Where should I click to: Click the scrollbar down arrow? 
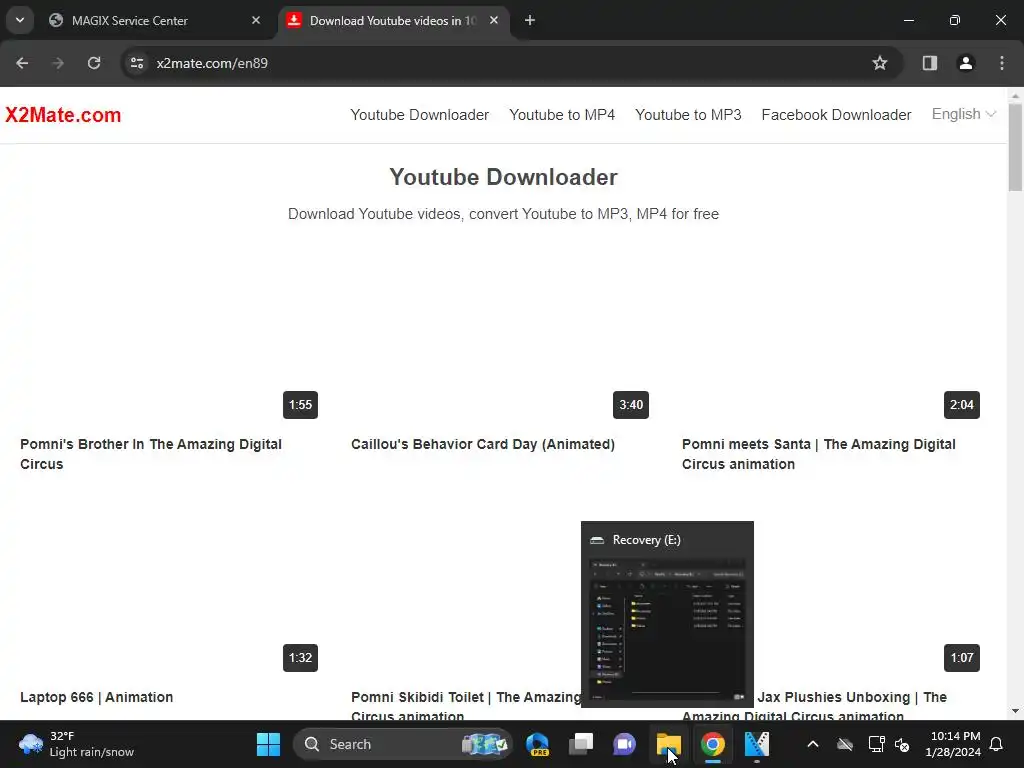click(1015, 711)
